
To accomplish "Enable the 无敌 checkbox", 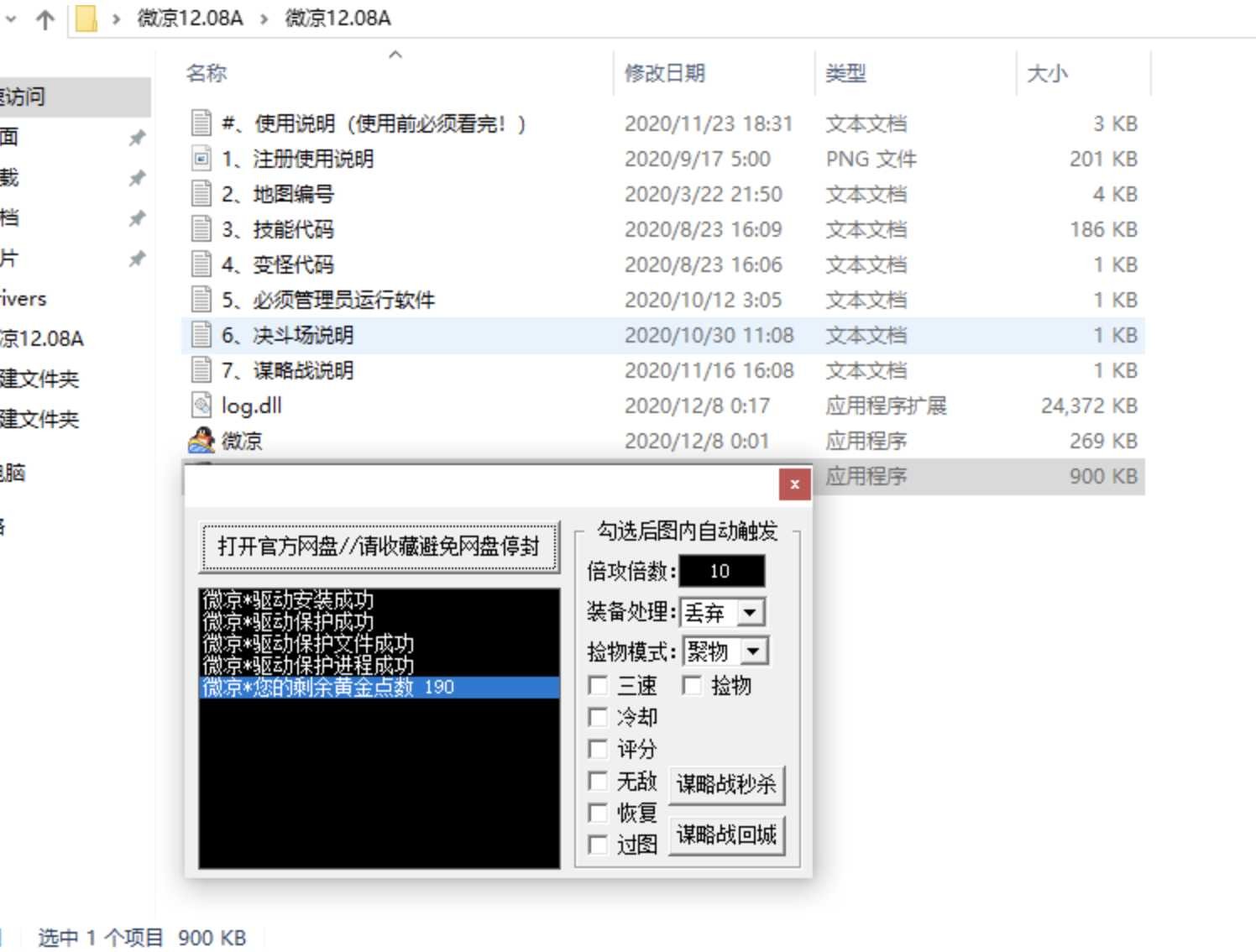I will [598, 782].
